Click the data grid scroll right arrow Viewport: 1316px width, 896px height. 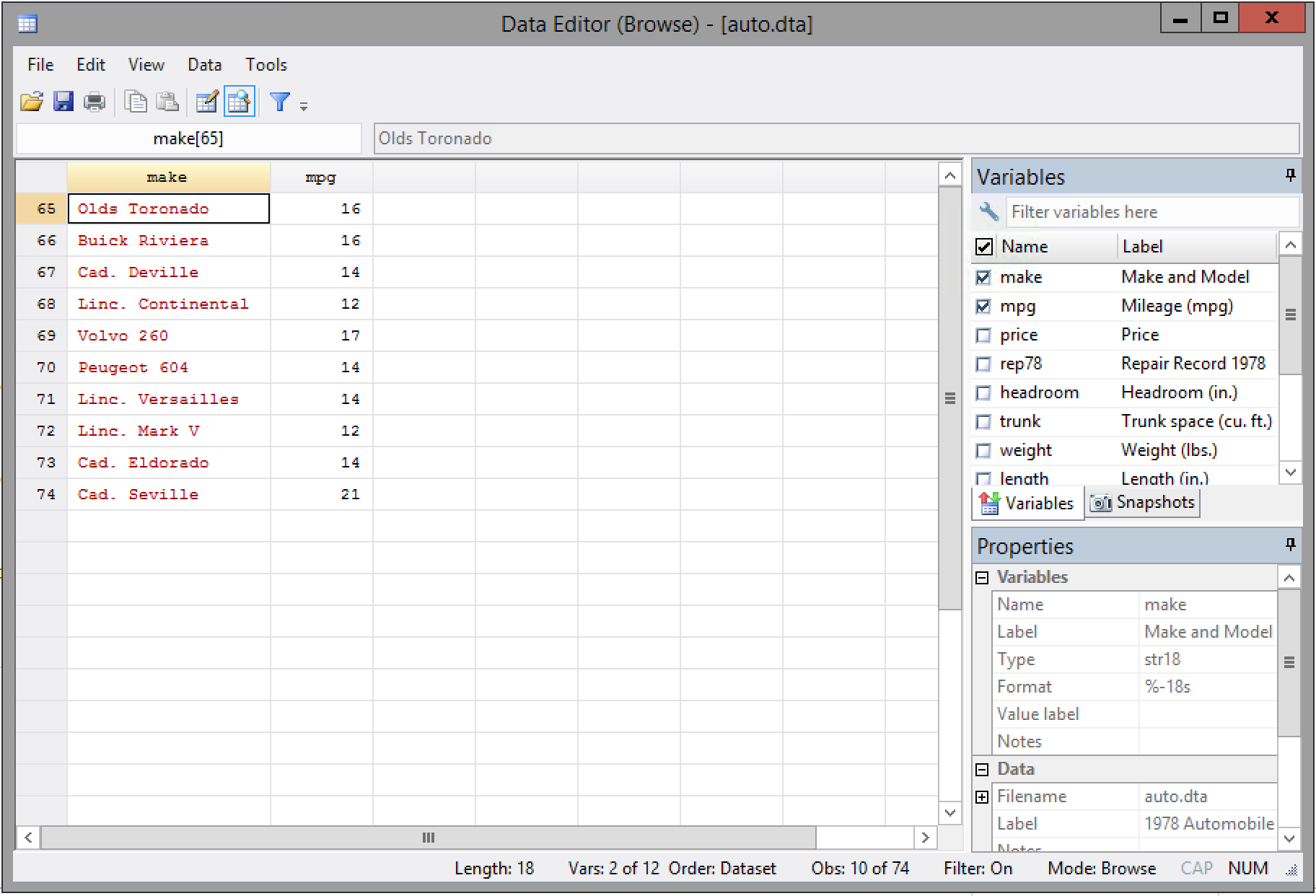pos(925,838)
